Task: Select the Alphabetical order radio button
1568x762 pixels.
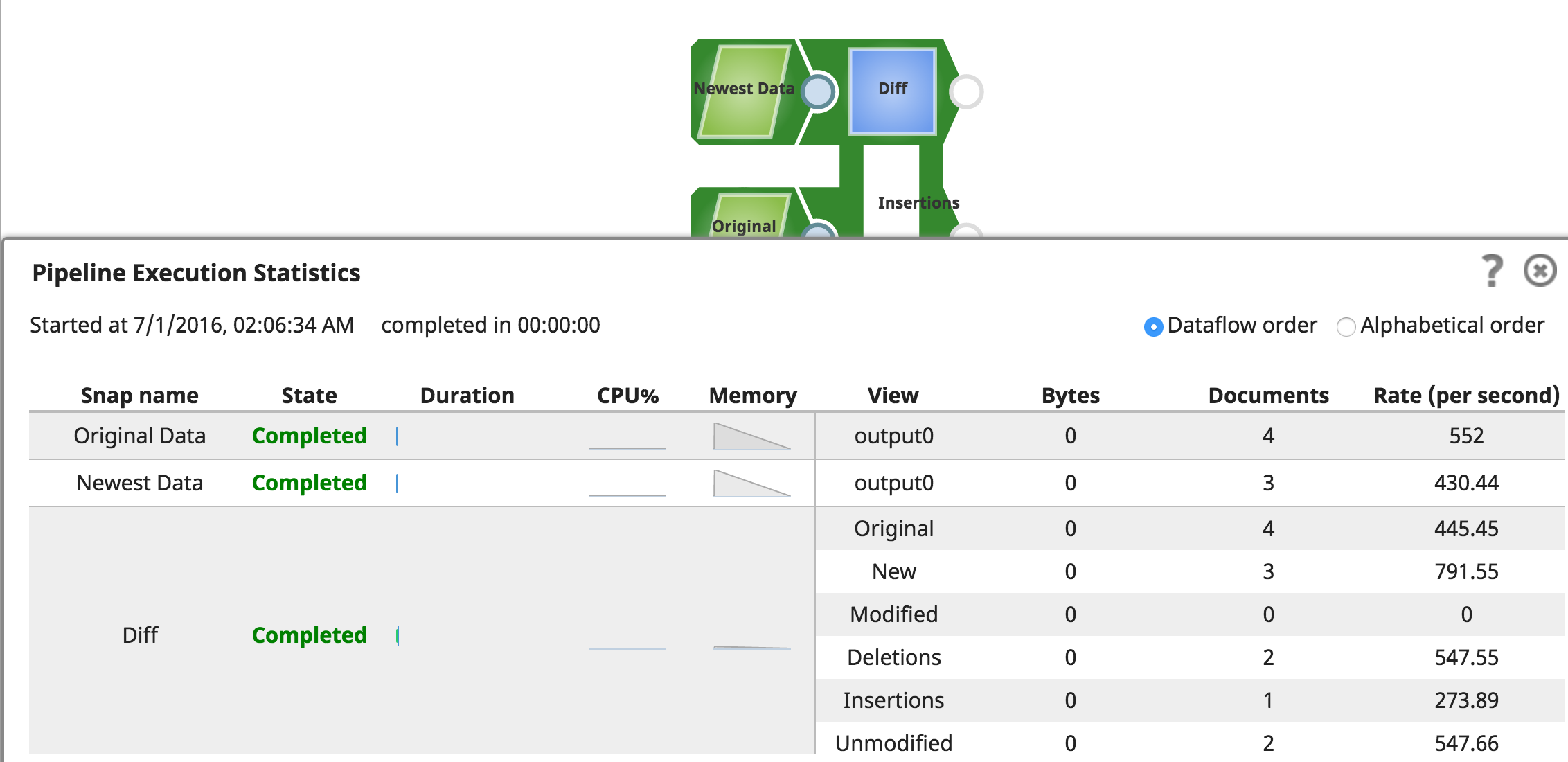Action: (x=1346, y=326)
